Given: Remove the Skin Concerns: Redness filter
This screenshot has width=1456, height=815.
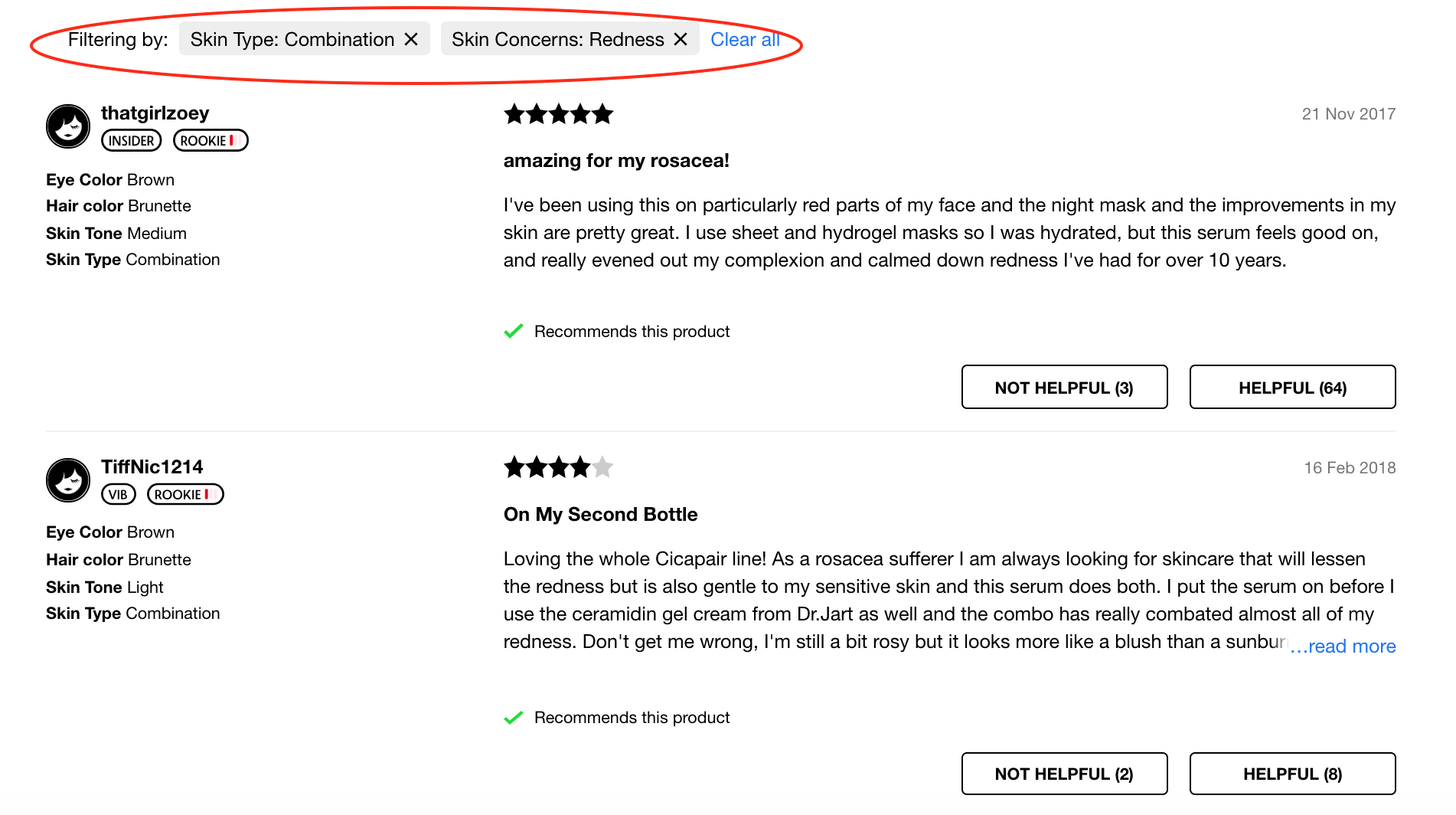Looking at the screenshot, I should [x=681, y=39].
